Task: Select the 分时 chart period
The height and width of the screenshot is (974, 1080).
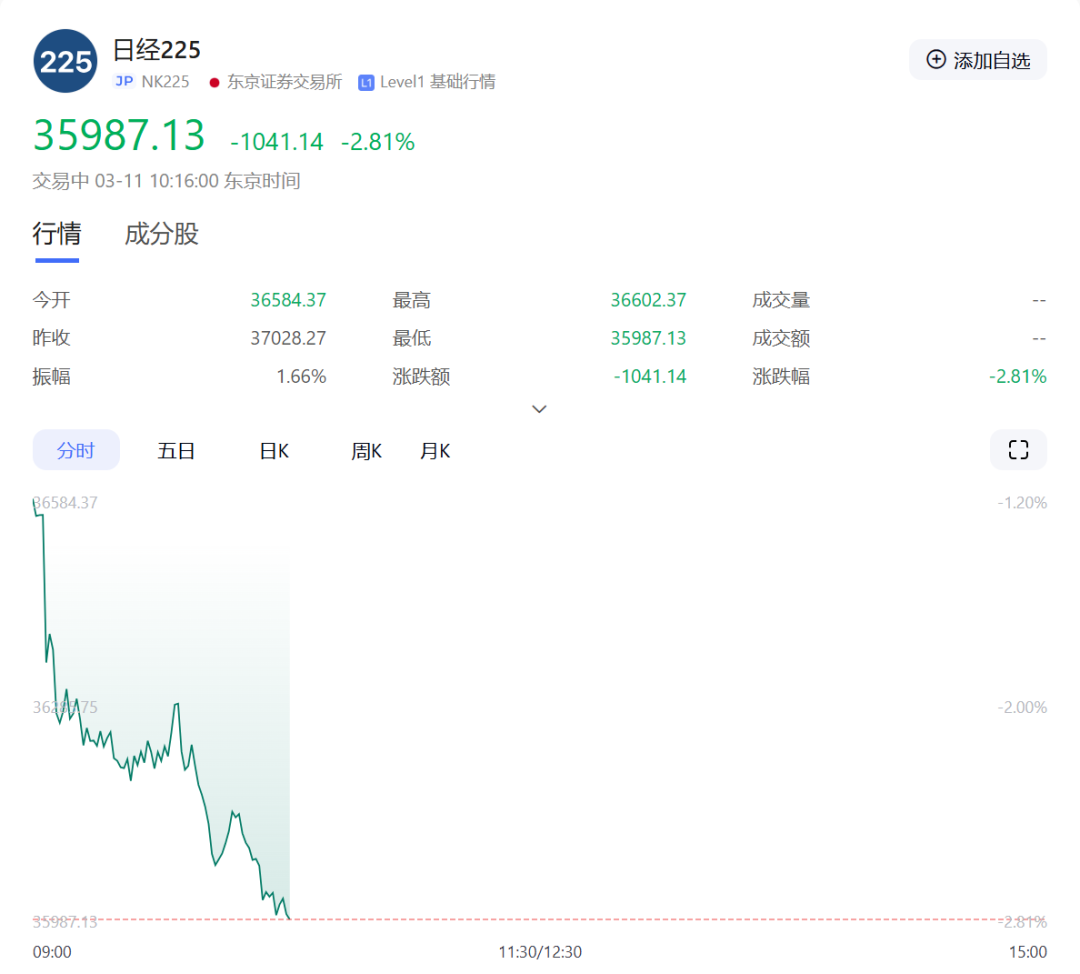Action: pos(76,451)
